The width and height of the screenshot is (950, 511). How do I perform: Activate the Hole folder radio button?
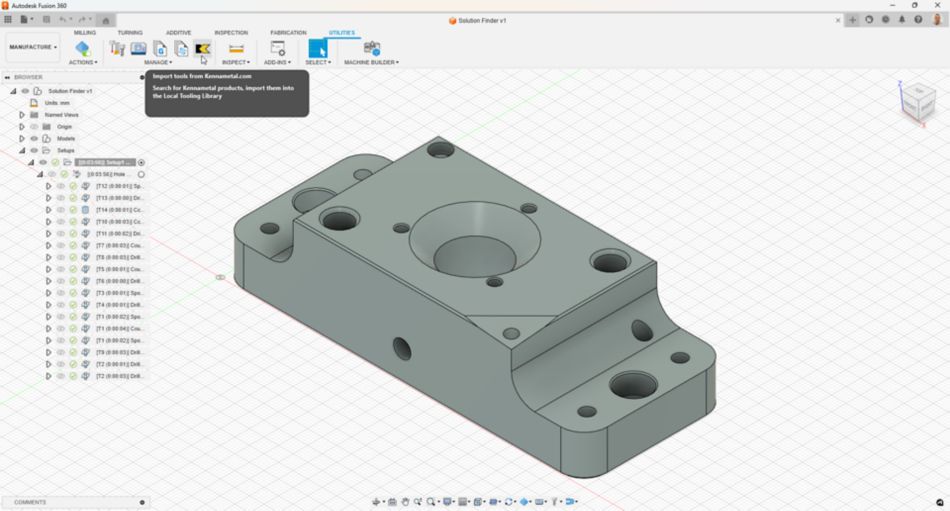click(141, 174)
